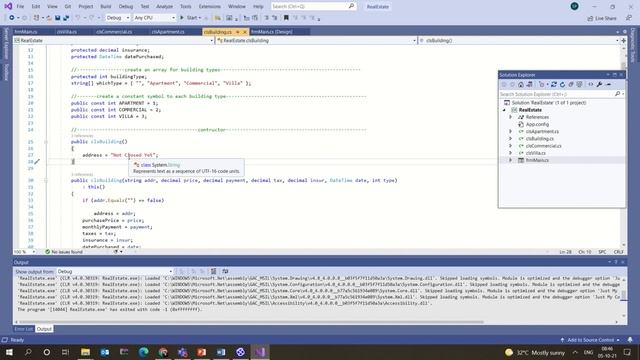Viewport: 640px width, 360px height.
Task: Open the Analyze menu
Action: click(164, 7)
